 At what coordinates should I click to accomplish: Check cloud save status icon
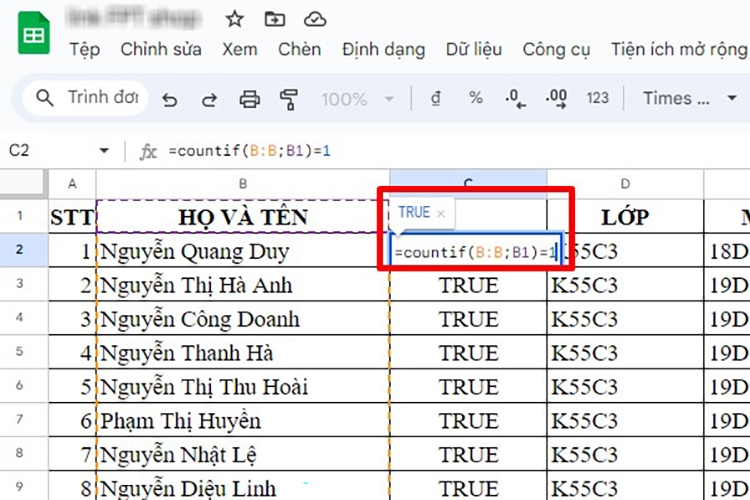(315, 19)
